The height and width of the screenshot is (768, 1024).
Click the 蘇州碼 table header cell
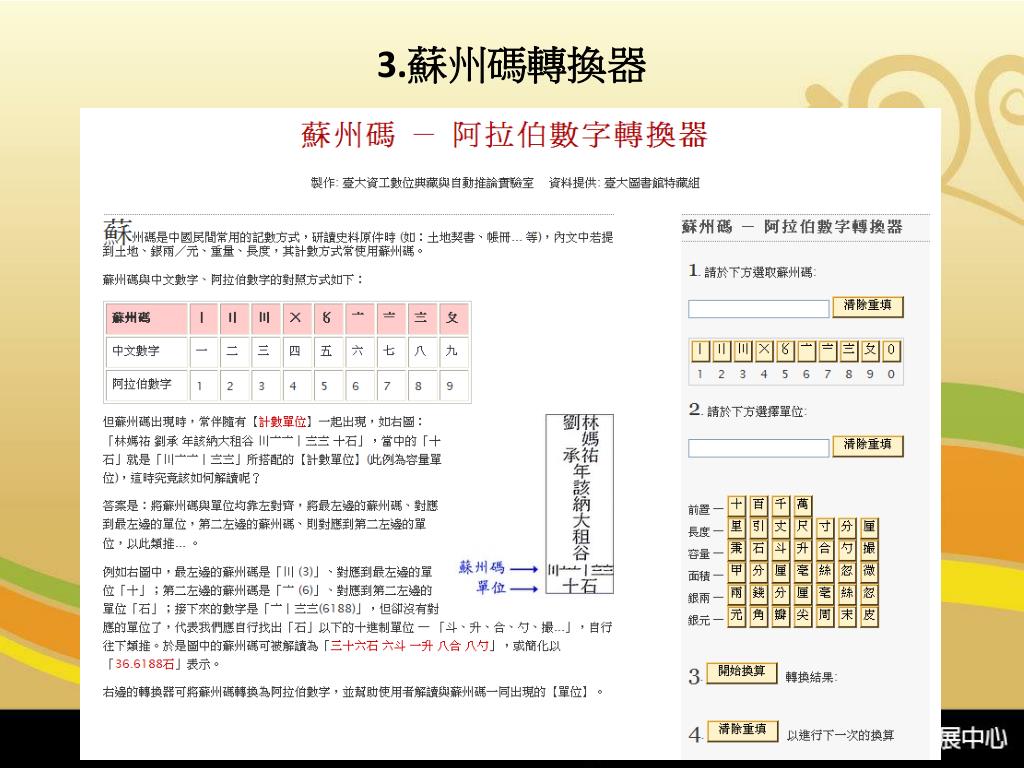pyautogui.click(x=146, y=319)
